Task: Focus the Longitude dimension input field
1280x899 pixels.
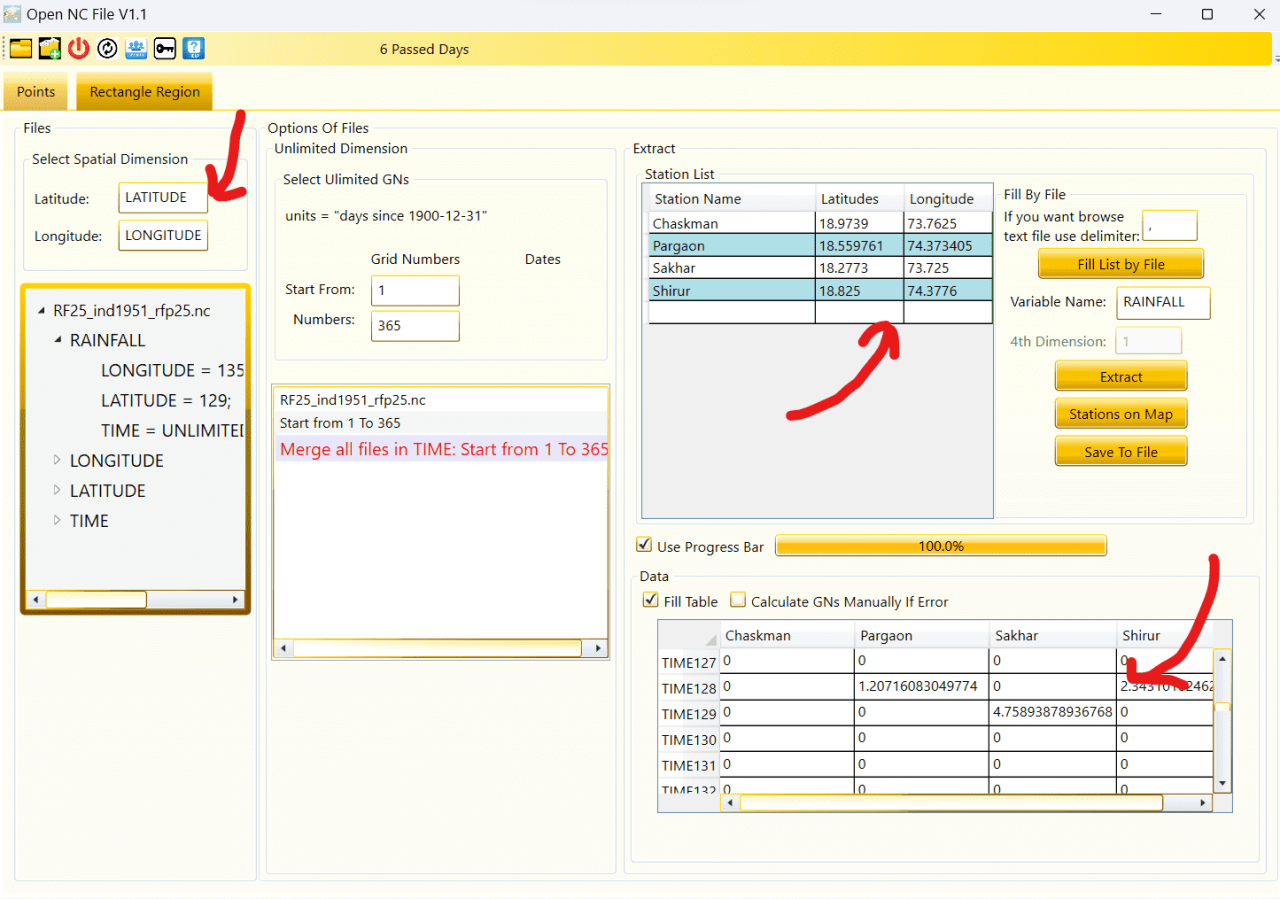Action: (x=163, y=236)
